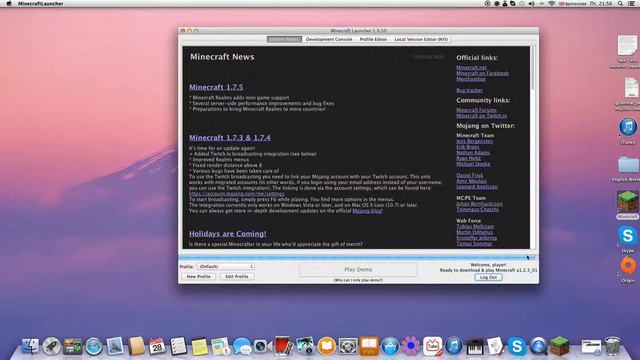
Task: Open Mission Control from the dock
Action: click(73, 346)
